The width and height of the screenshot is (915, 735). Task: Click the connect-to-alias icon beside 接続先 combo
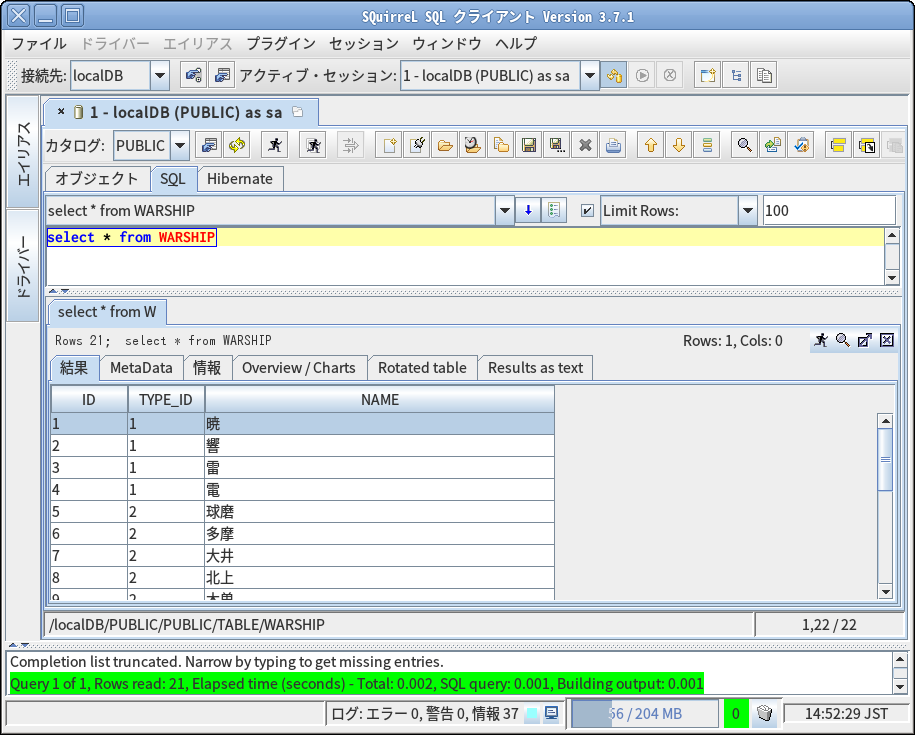click(x=193, y=75)
